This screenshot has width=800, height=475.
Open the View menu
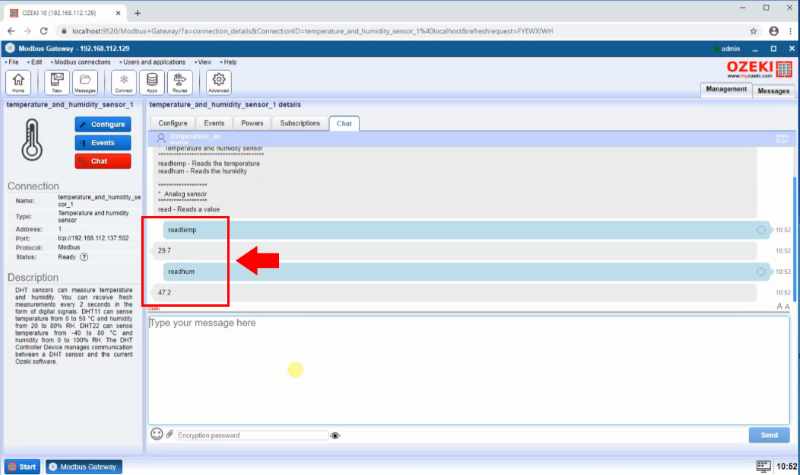pyautogui.click(x=203, y=62)
